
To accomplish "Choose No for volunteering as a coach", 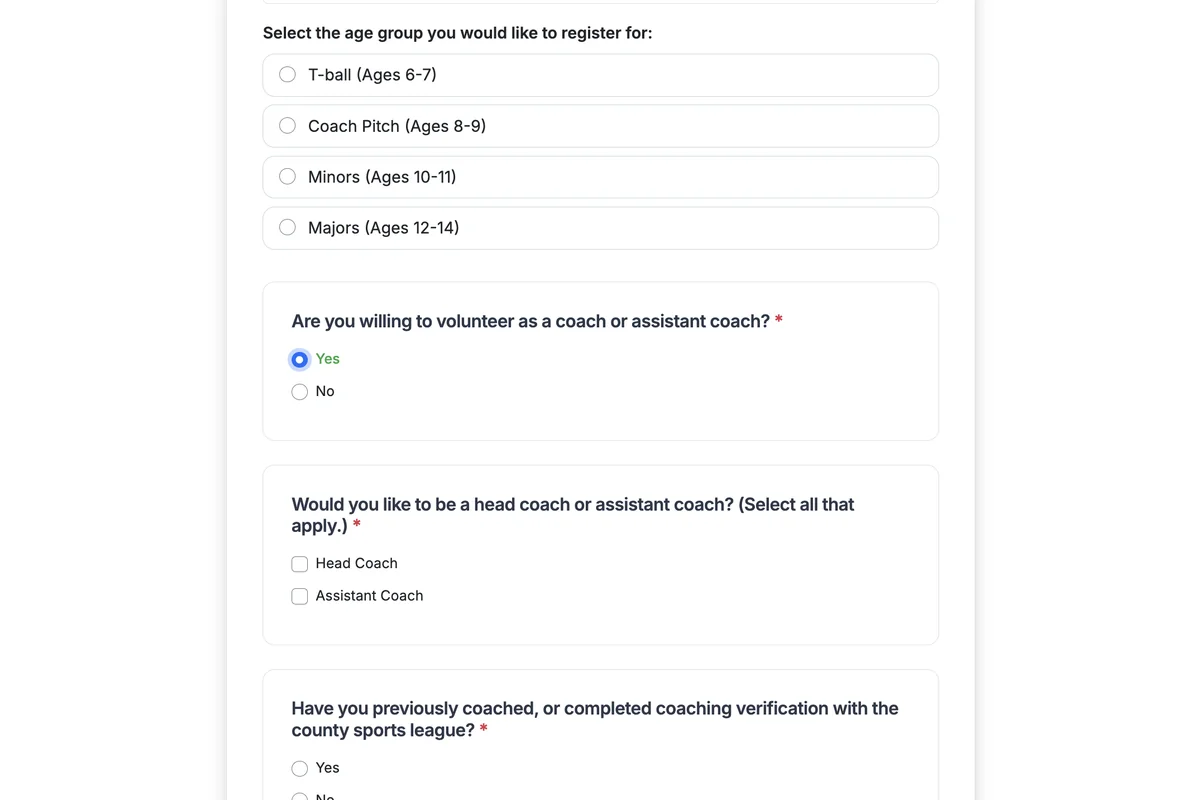I will click(x=299, y=391).
